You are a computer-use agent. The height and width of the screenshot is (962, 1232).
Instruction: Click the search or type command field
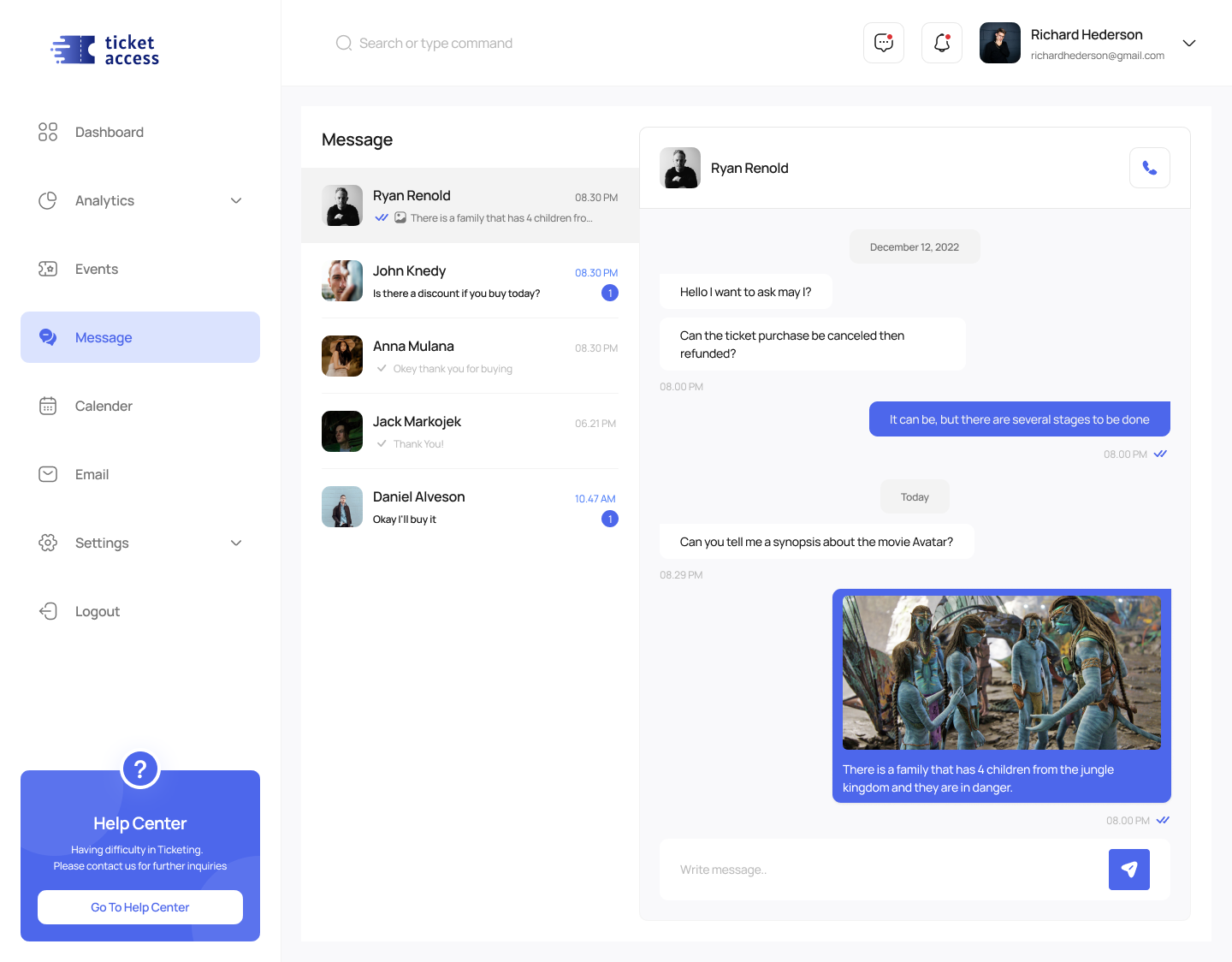(435, 43)
